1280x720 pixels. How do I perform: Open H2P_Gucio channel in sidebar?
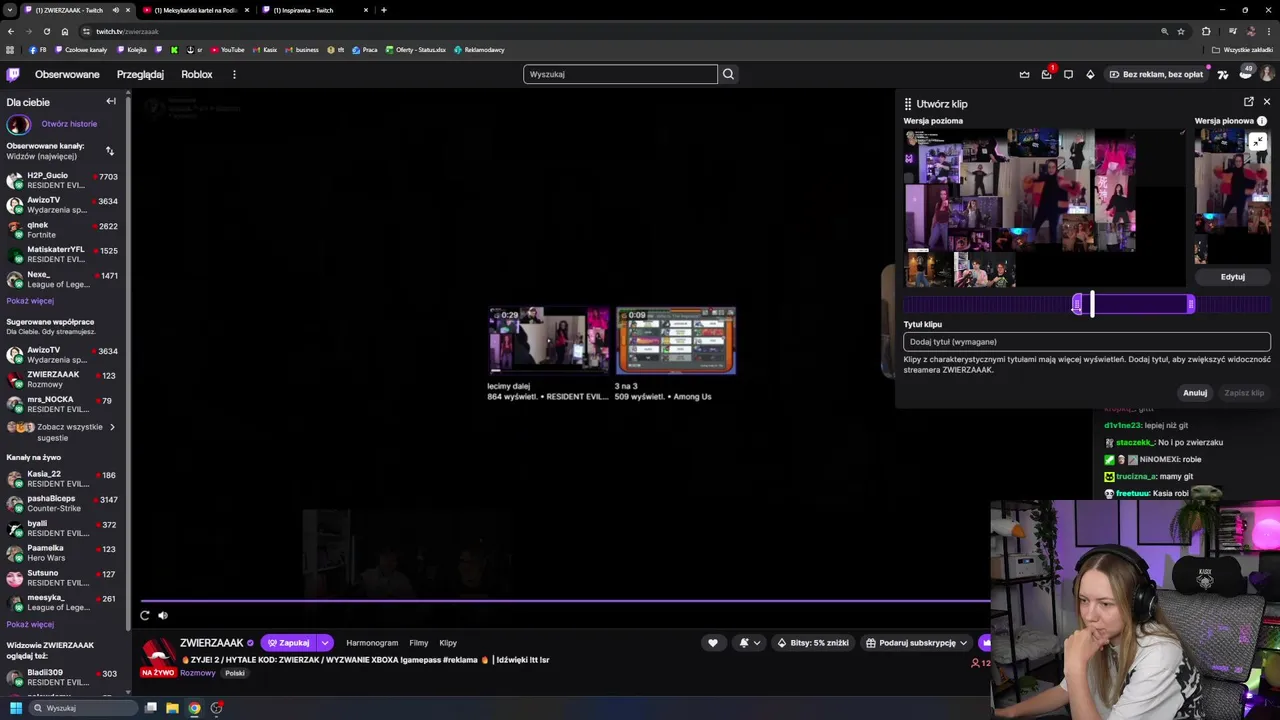pos(62,180)
